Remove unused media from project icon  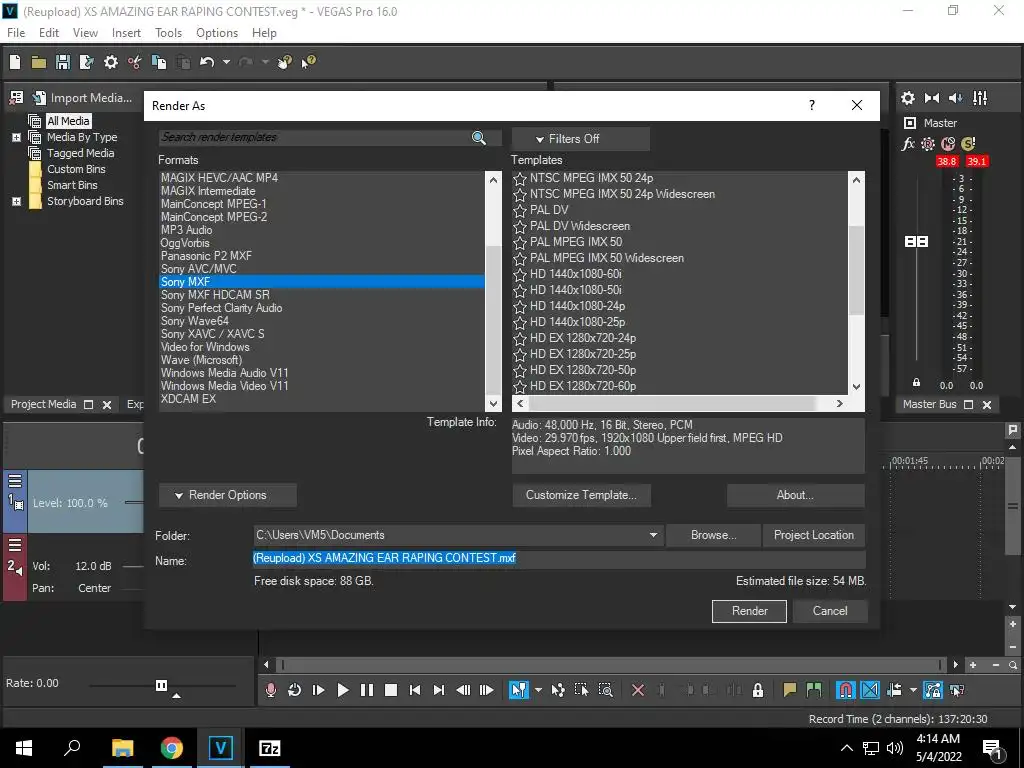pyautogui.click(x=16, y=98)
